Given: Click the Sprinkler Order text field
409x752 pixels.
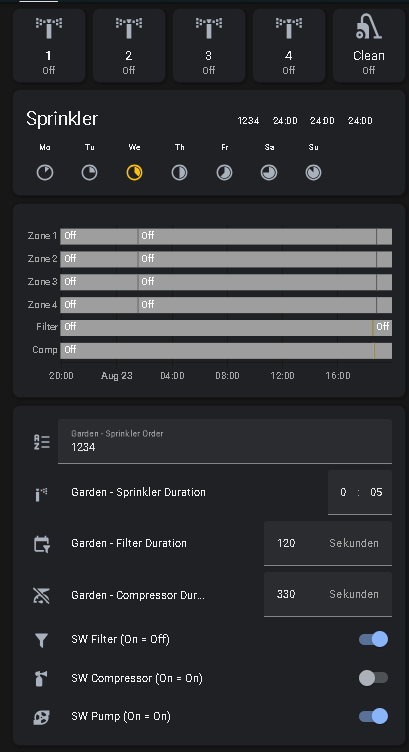Looking at the screenshot, I should [x=225, y=441].
